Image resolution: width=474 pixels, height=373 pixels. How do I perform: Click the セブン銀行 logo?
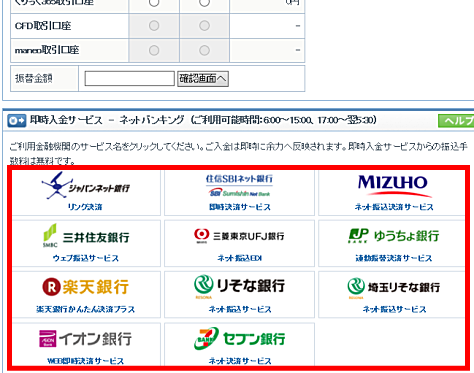click(239, 338)
